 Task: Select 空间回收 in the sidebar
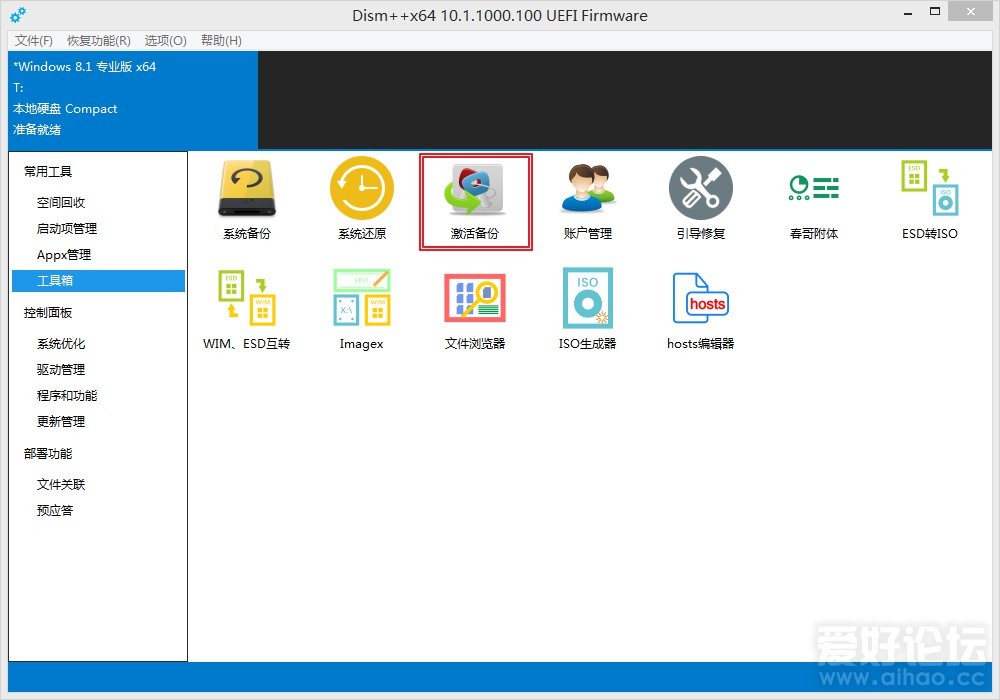click(60, 202)
